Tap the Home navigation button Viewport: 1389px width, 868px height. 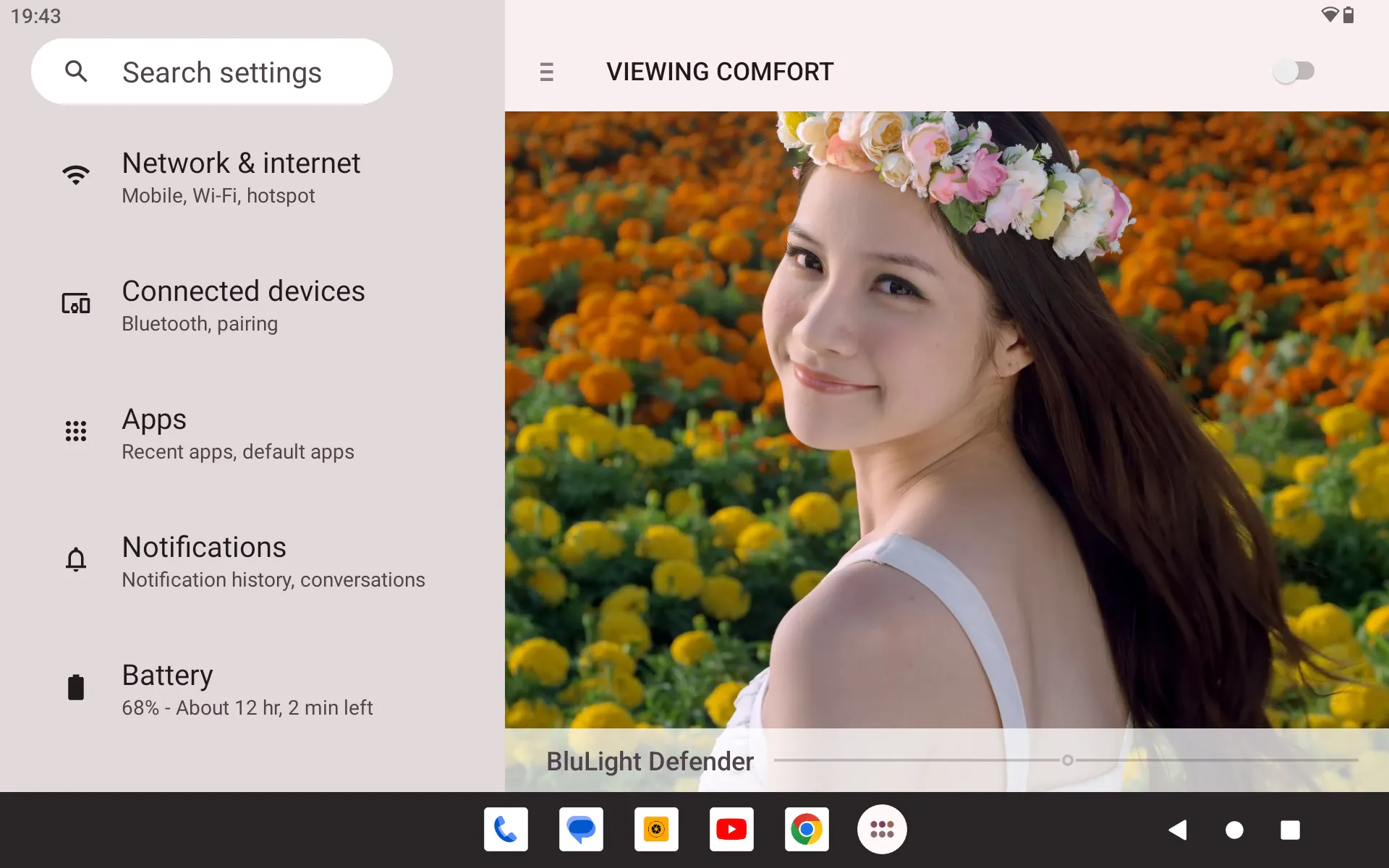pyautogui.click(x=1234, y=830)
